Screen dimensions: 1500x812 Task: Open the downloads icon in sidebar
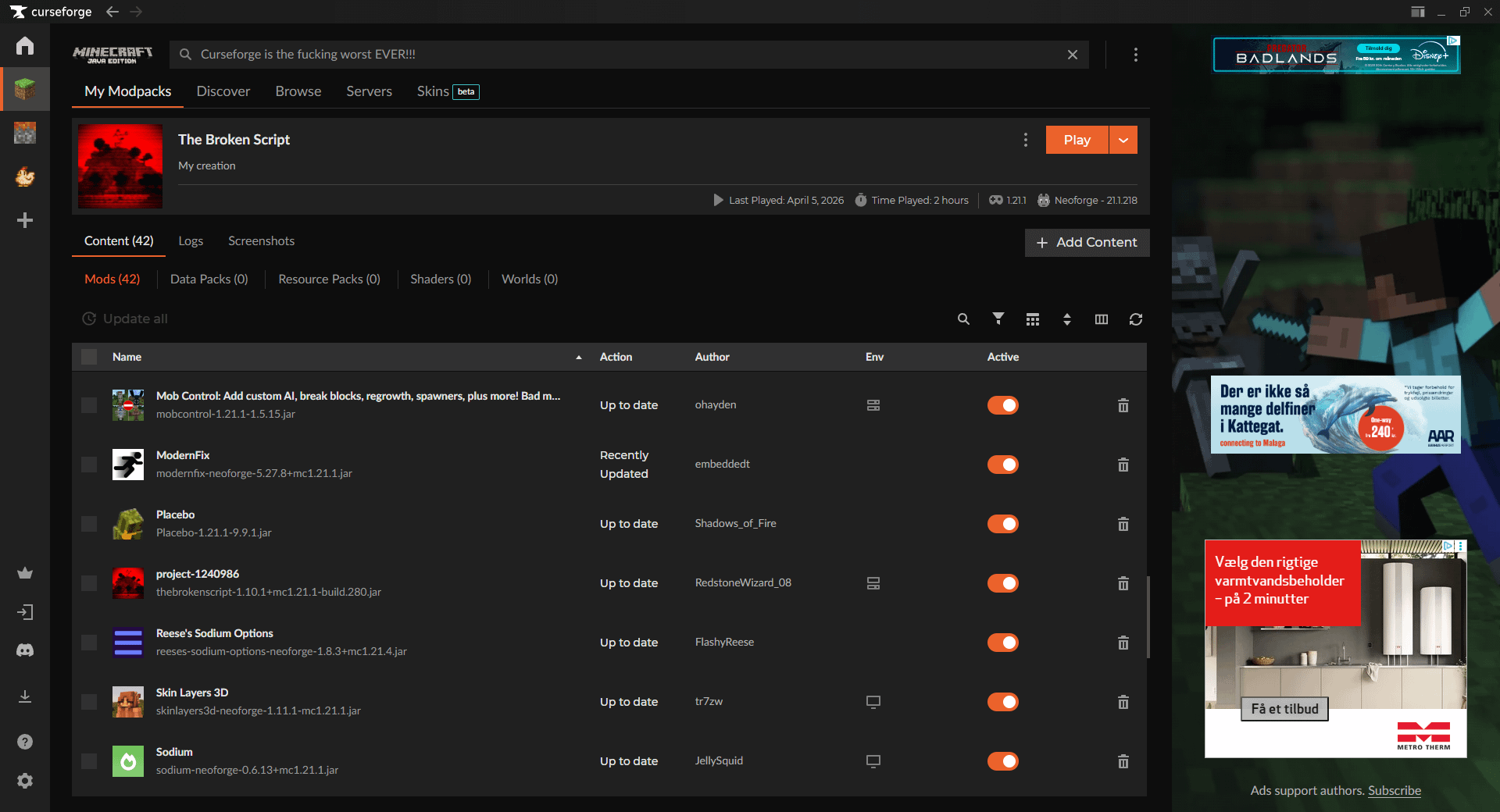[x=25, y=696]
